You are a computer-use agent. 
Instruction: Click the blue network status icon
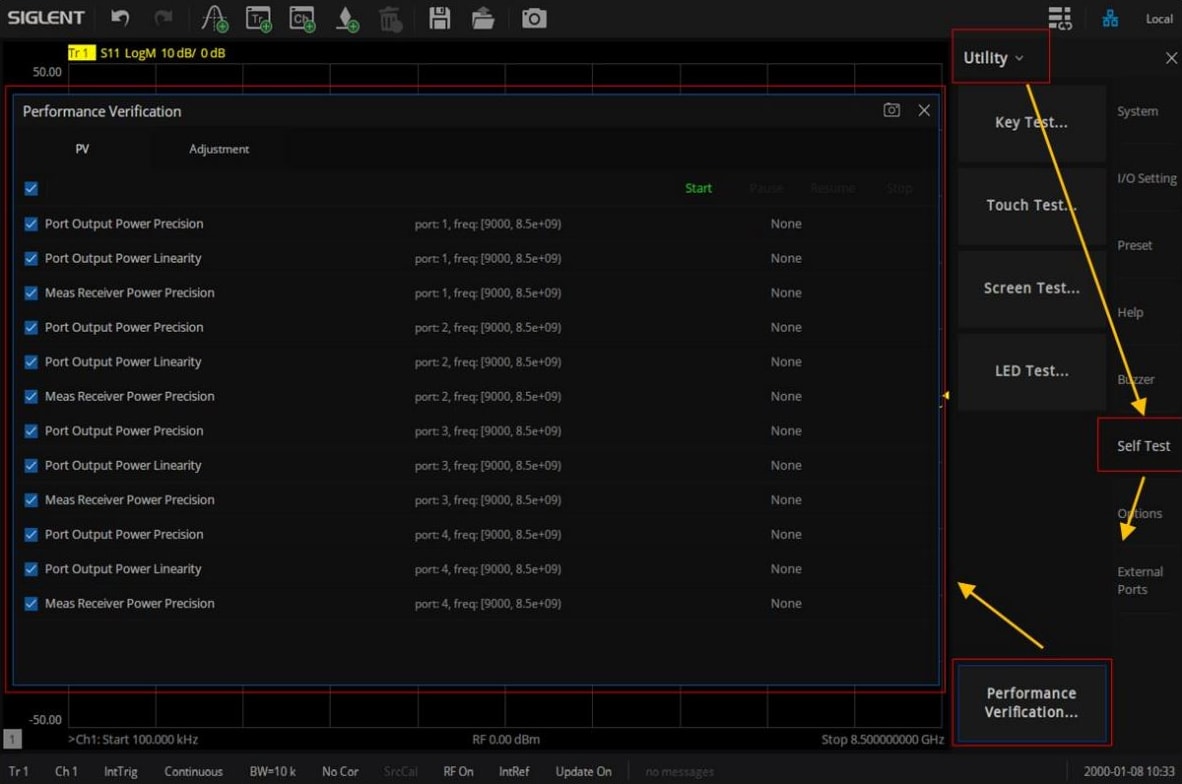(1110, 18)
